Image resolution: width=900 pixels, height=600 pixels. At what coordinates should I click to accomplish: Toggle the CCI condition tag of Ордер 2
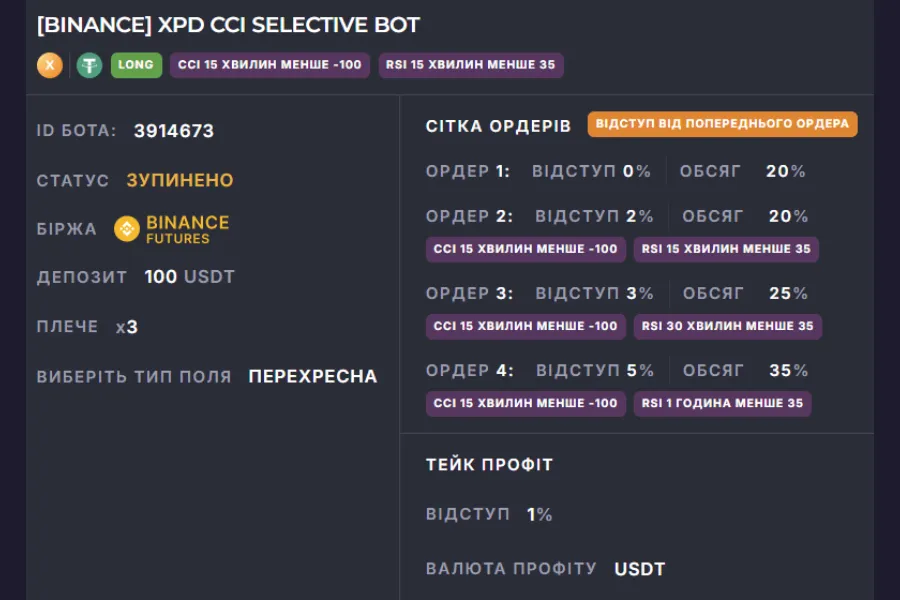point(525,249)
